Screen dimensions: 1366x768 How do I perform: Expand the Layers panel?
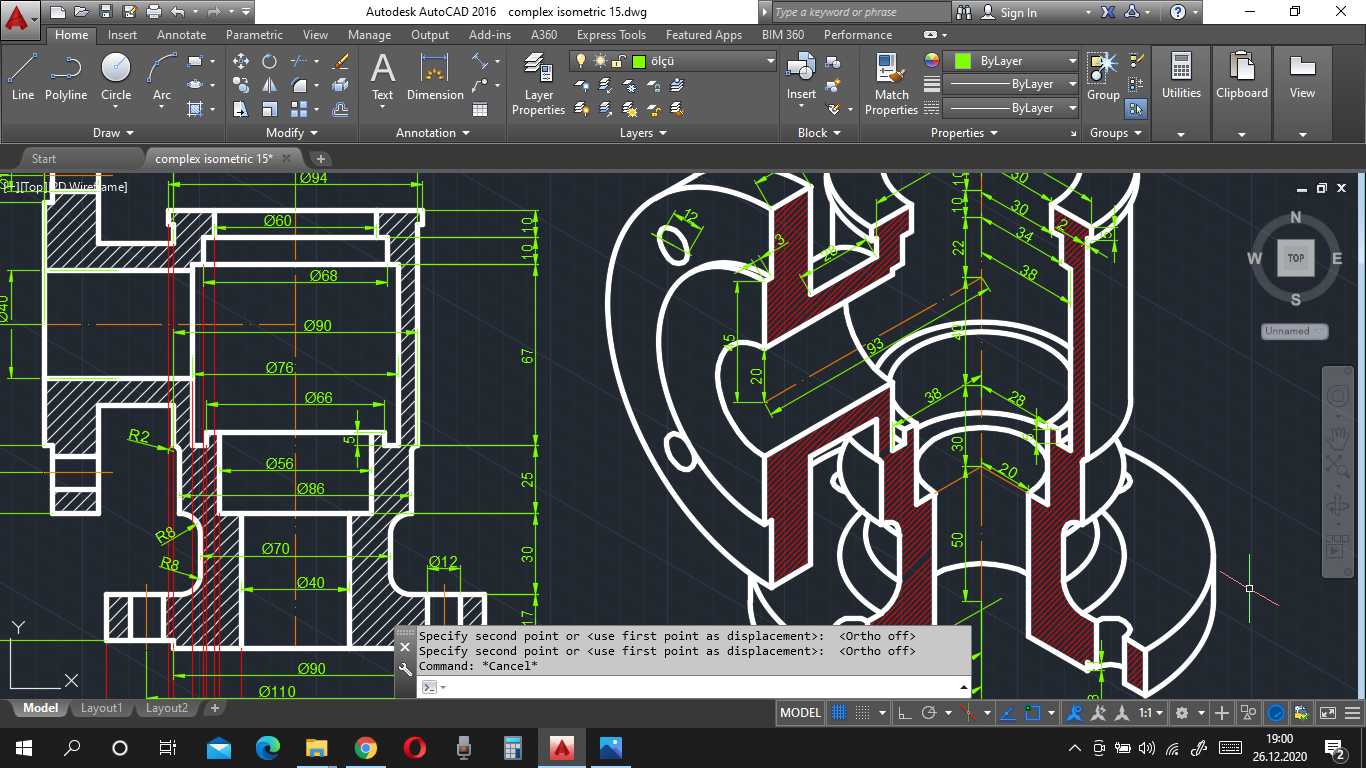point(643,132)
